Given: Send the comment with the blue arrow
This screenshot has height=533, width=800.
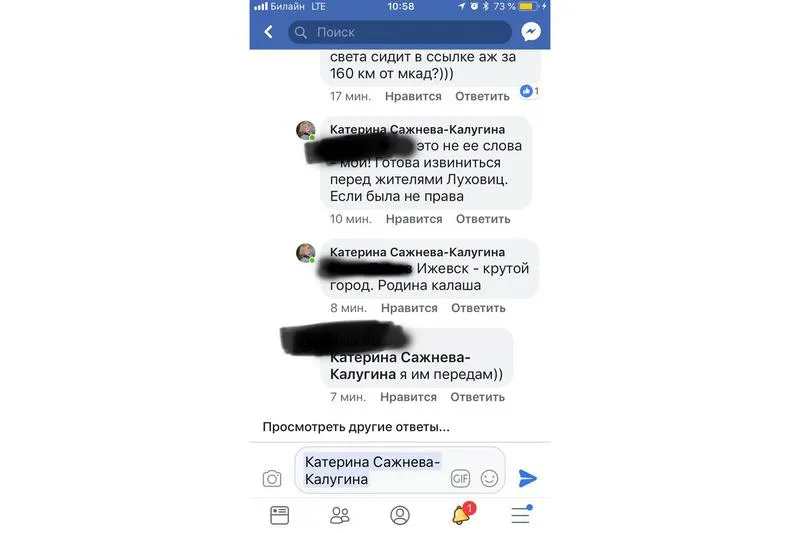Looking at the screenshot, I should [527, 478].
